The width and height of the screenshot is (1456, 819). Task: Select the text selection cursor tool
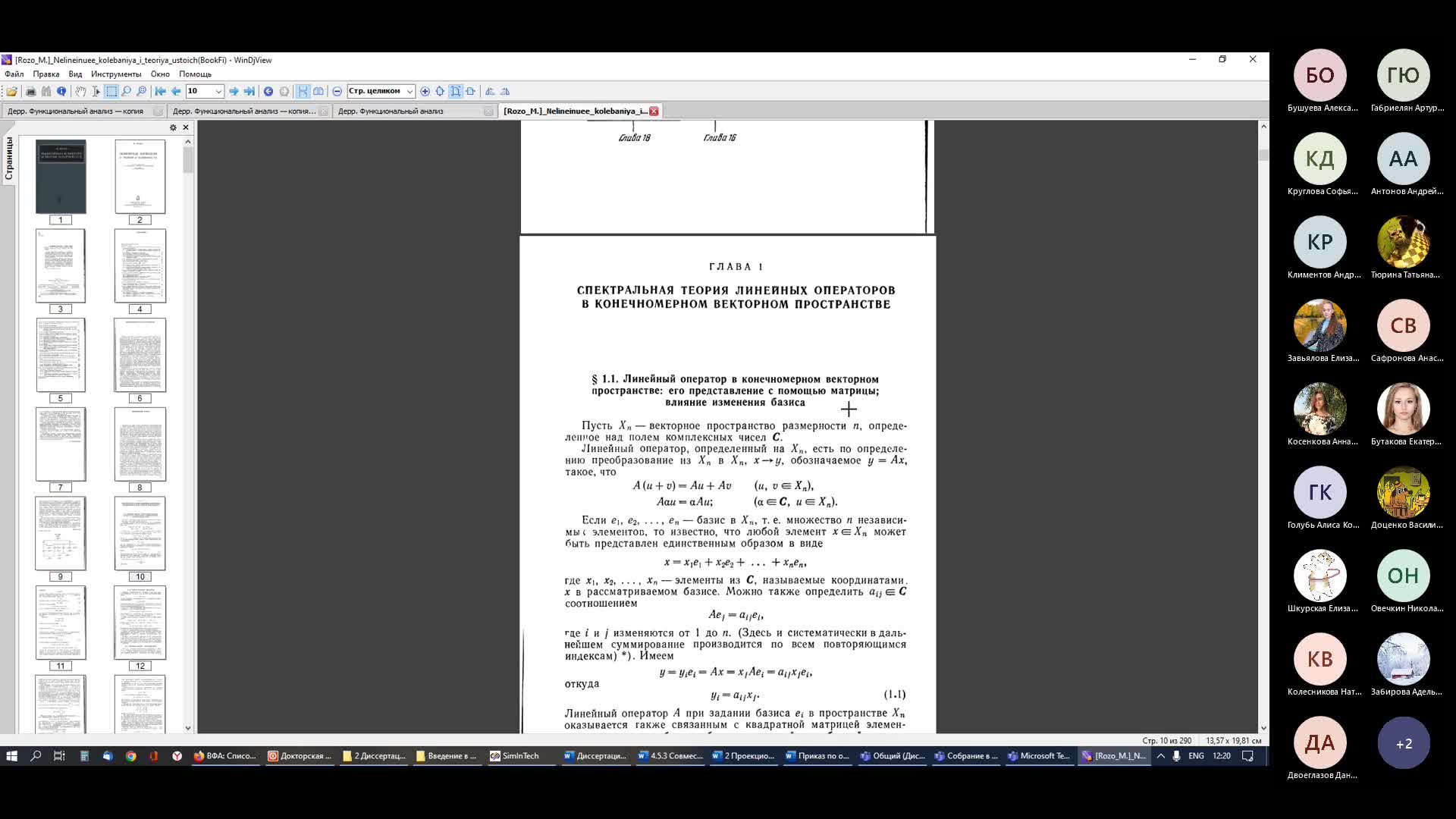pyautogui.click(x=96, y=91)
